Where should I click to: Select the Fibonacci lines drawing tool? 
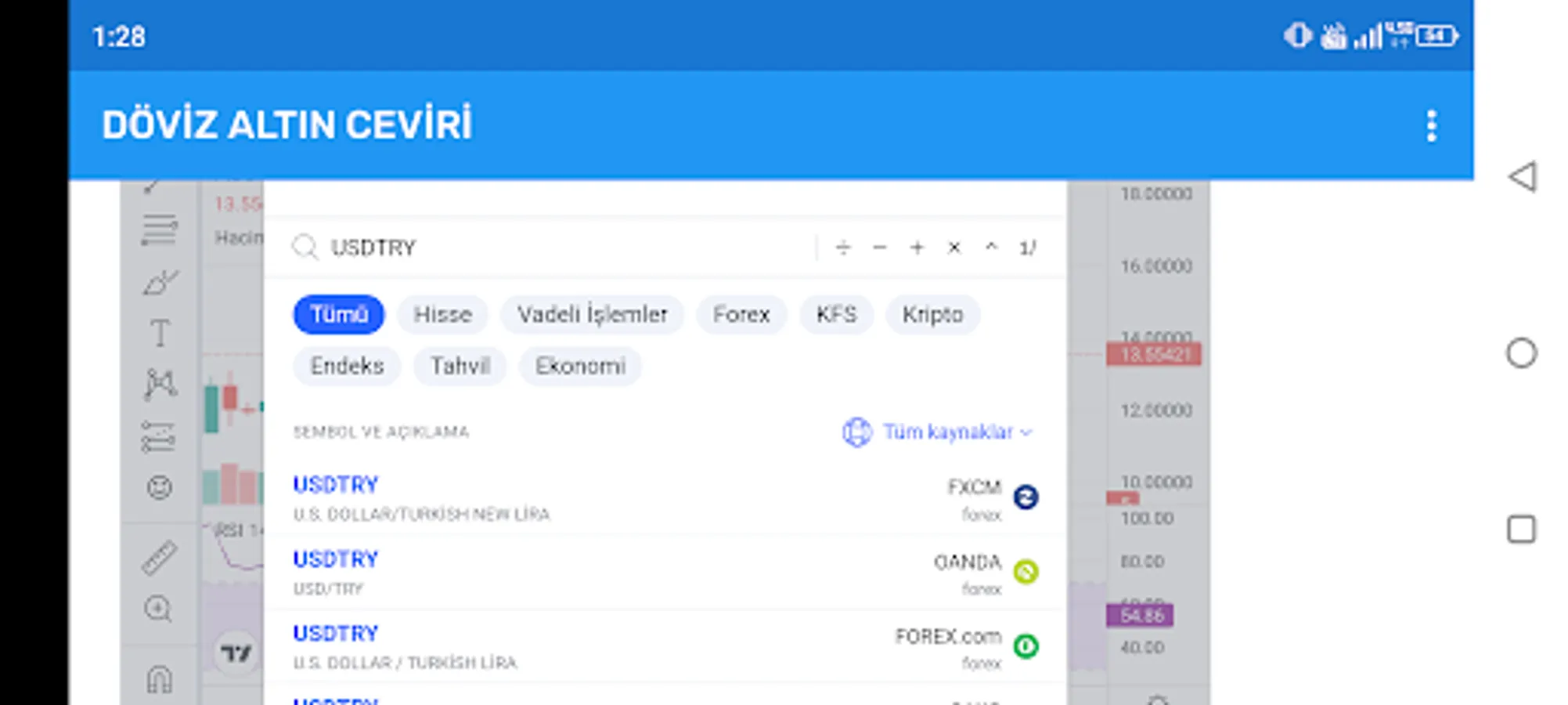pyautogui.click(x=159, y=230)
